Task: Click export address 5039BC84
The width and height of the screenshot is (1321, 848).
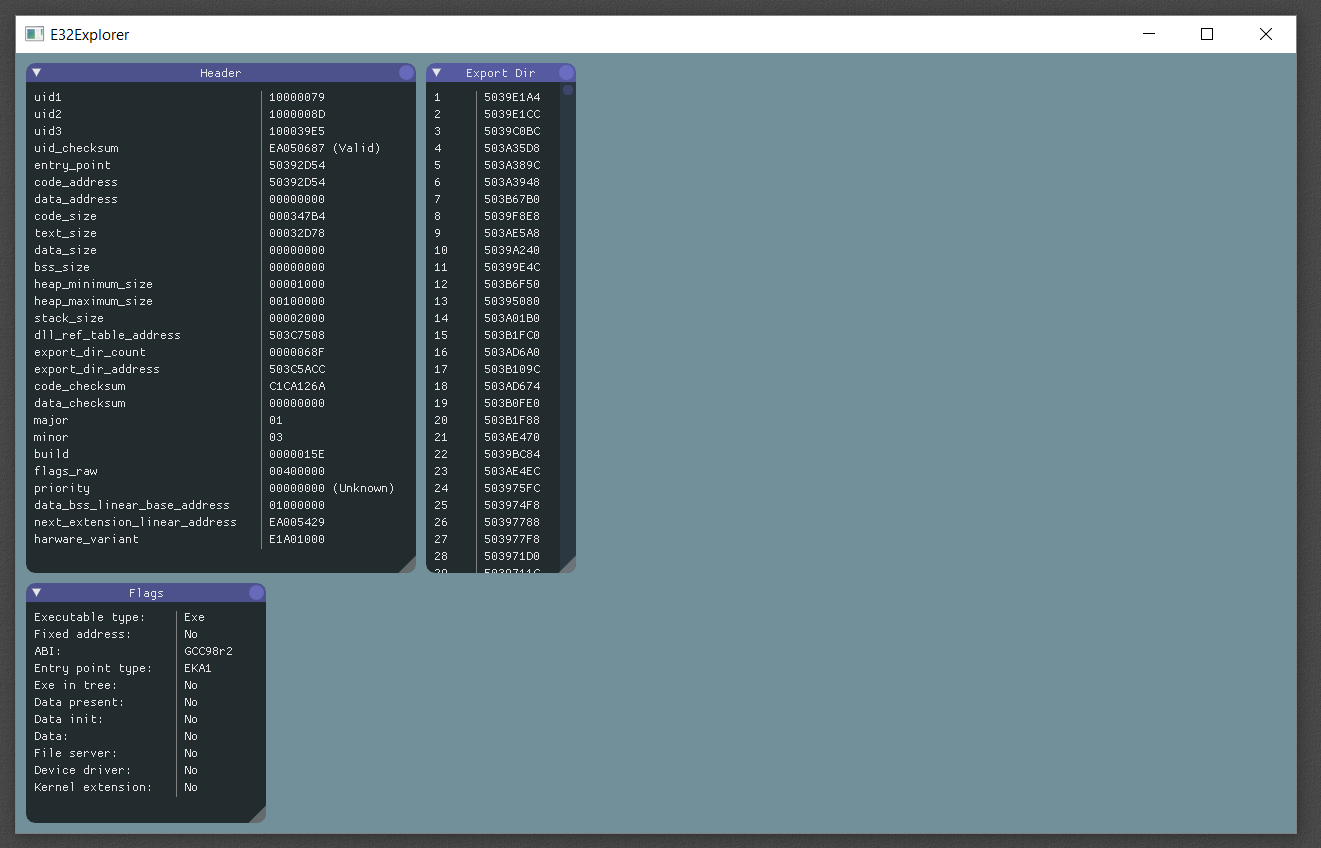Action: pyautogui.click(x=512, y=454)
